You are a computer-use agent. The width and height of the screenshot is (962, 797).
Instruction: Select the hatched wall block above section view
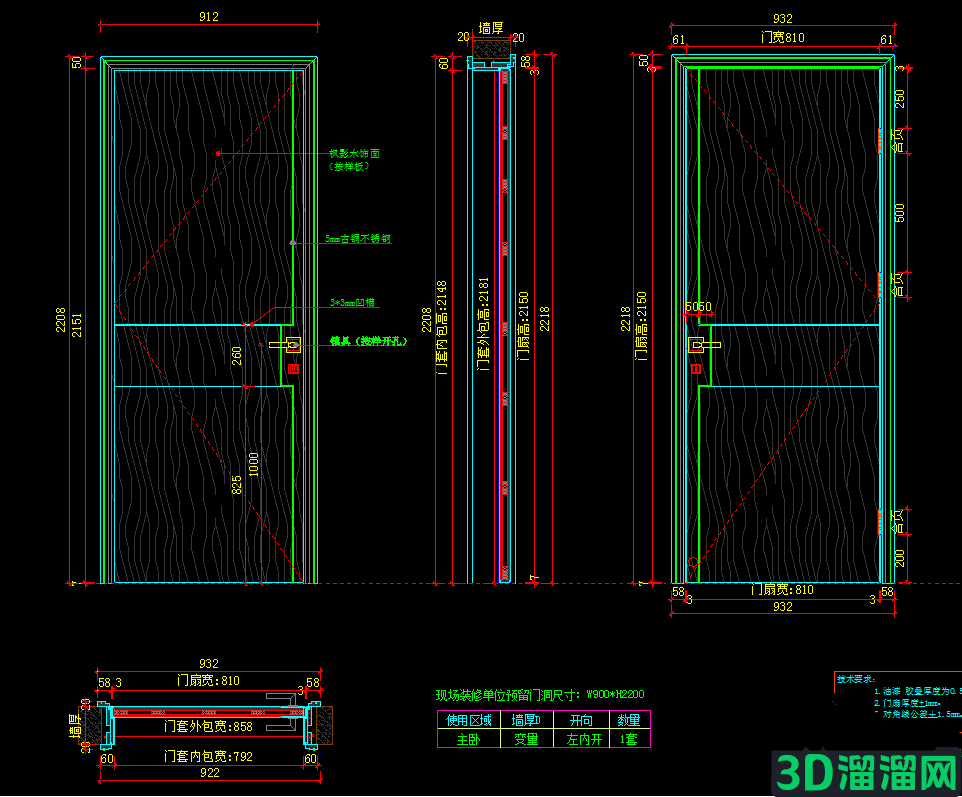pyautogui.click(x=491, y=48)
